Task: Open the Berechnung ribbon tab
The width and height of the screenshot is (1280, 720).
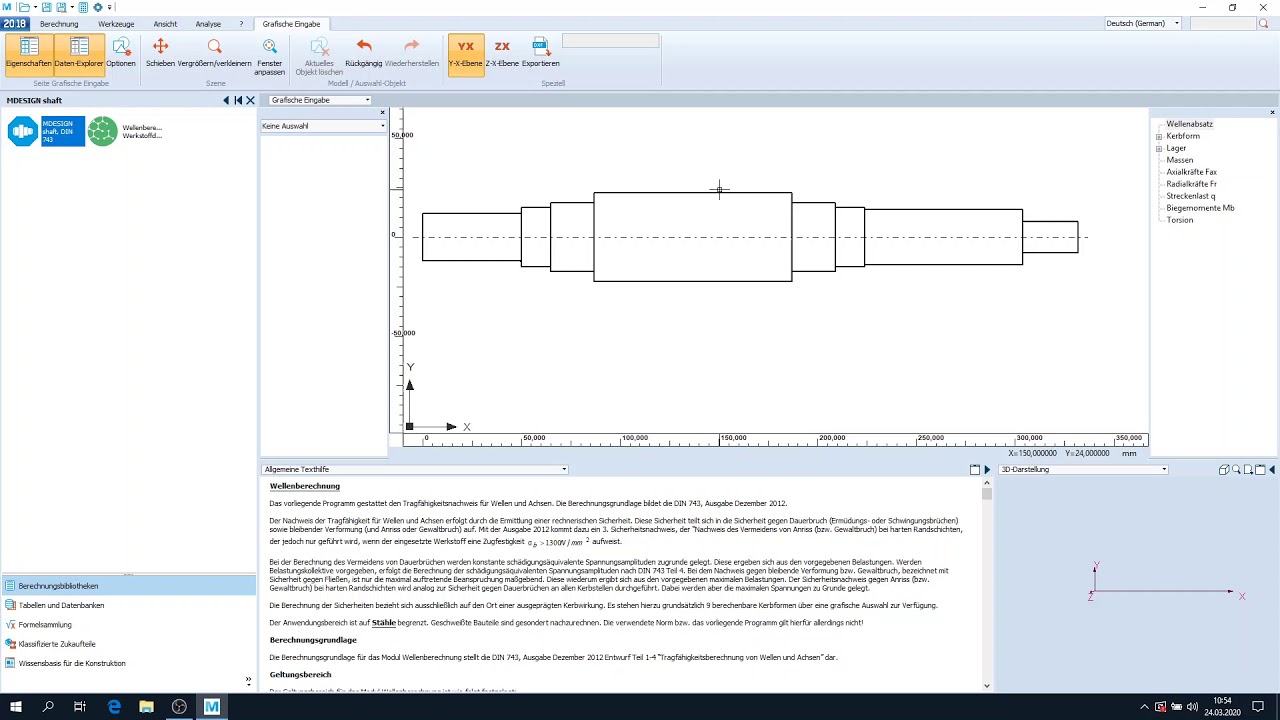Action: [x=59, y=24]
